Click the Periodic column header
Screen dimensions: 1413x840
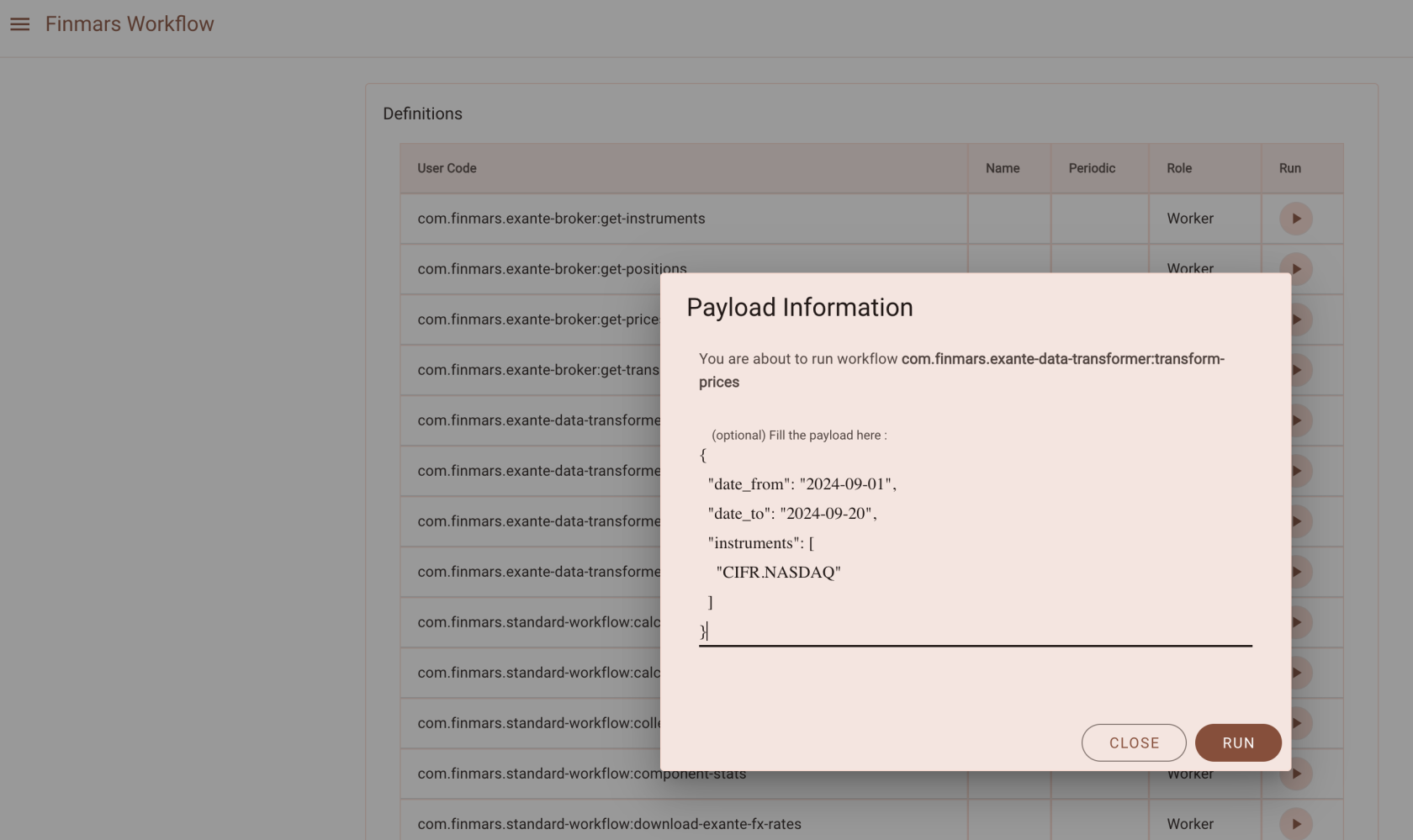[x=1091, y=168]
